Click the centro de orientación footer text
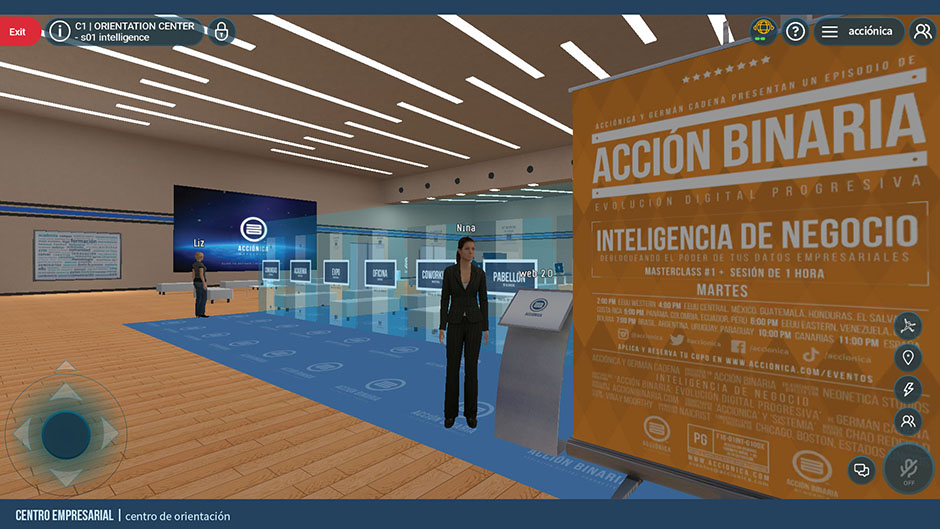The image size is (940, 529). click(x=177, y=516)
